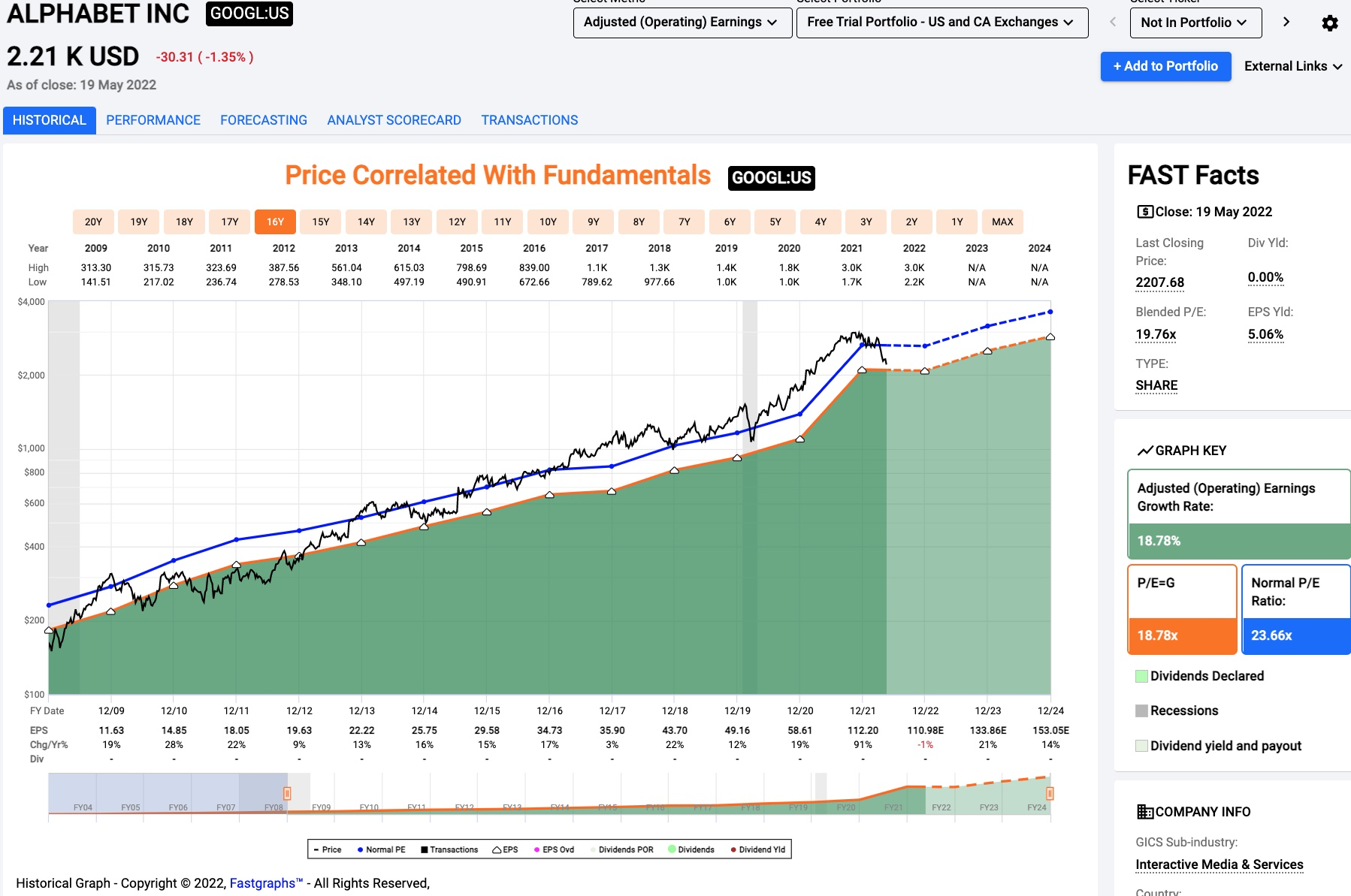Toggle Dividends Declared visibility
This screenshot has height=896, width=1351.
pos(1141,676)
